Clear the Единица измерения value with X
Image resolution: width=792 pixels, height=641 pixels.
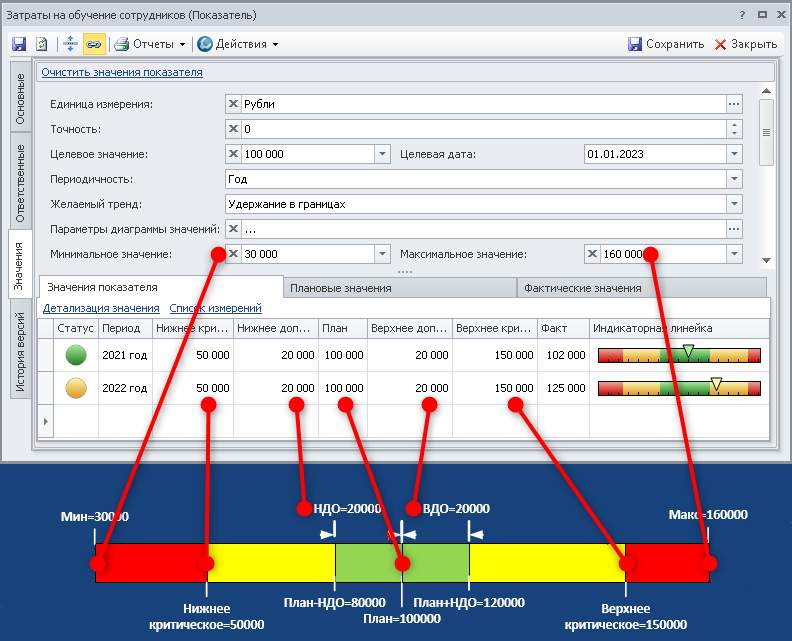point(234,104)
